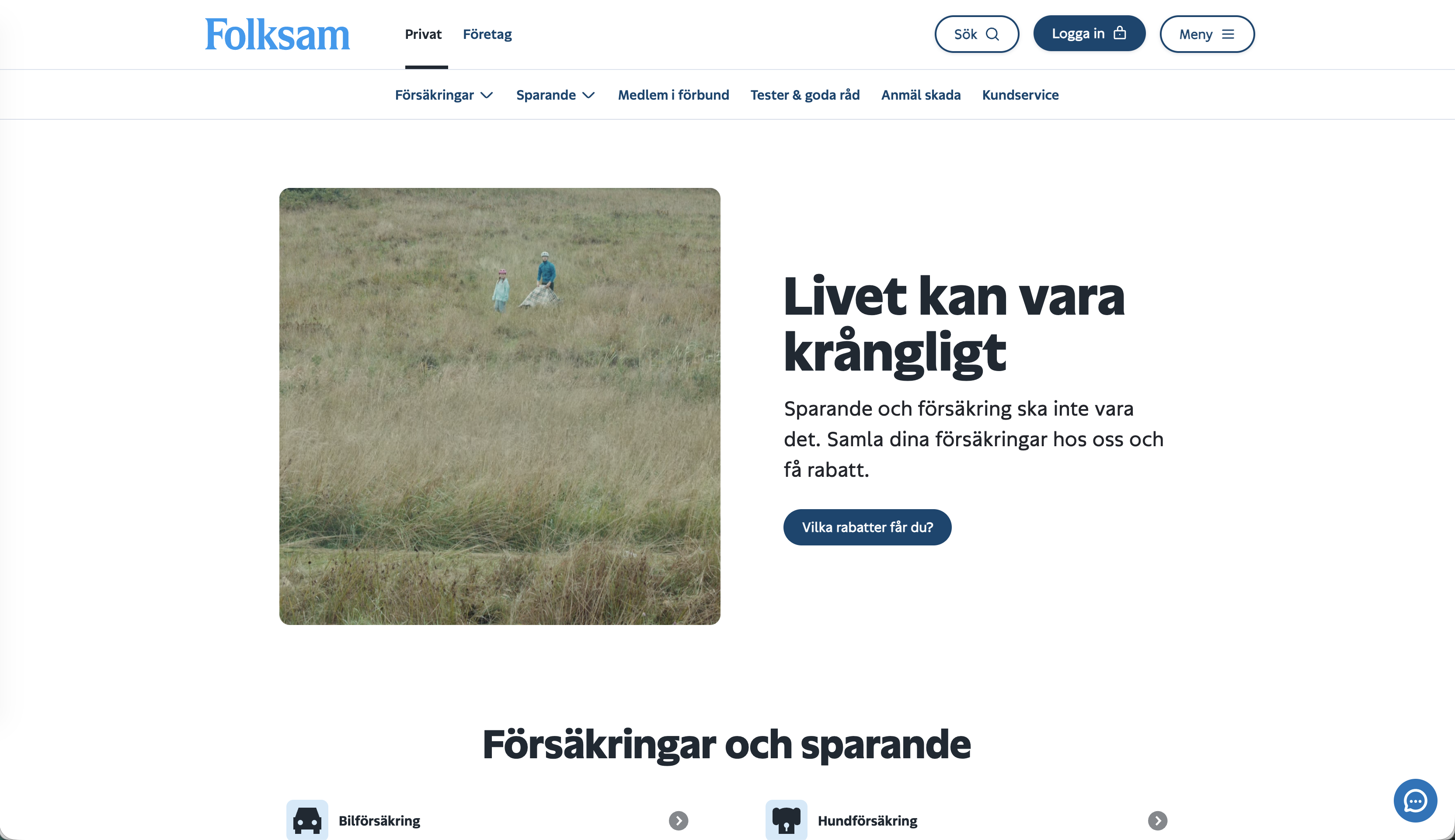Expand the Försäkringar dropdown chevron
Image resolution: width=1455 pixels, height=840 pixels.
487,95
